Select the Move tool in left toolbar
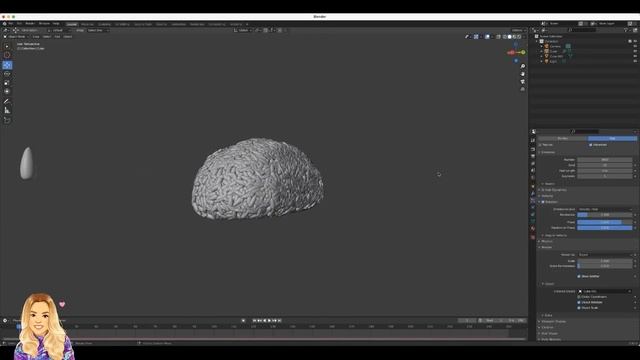Screen dimensions: 640x360 coord(7,65)
